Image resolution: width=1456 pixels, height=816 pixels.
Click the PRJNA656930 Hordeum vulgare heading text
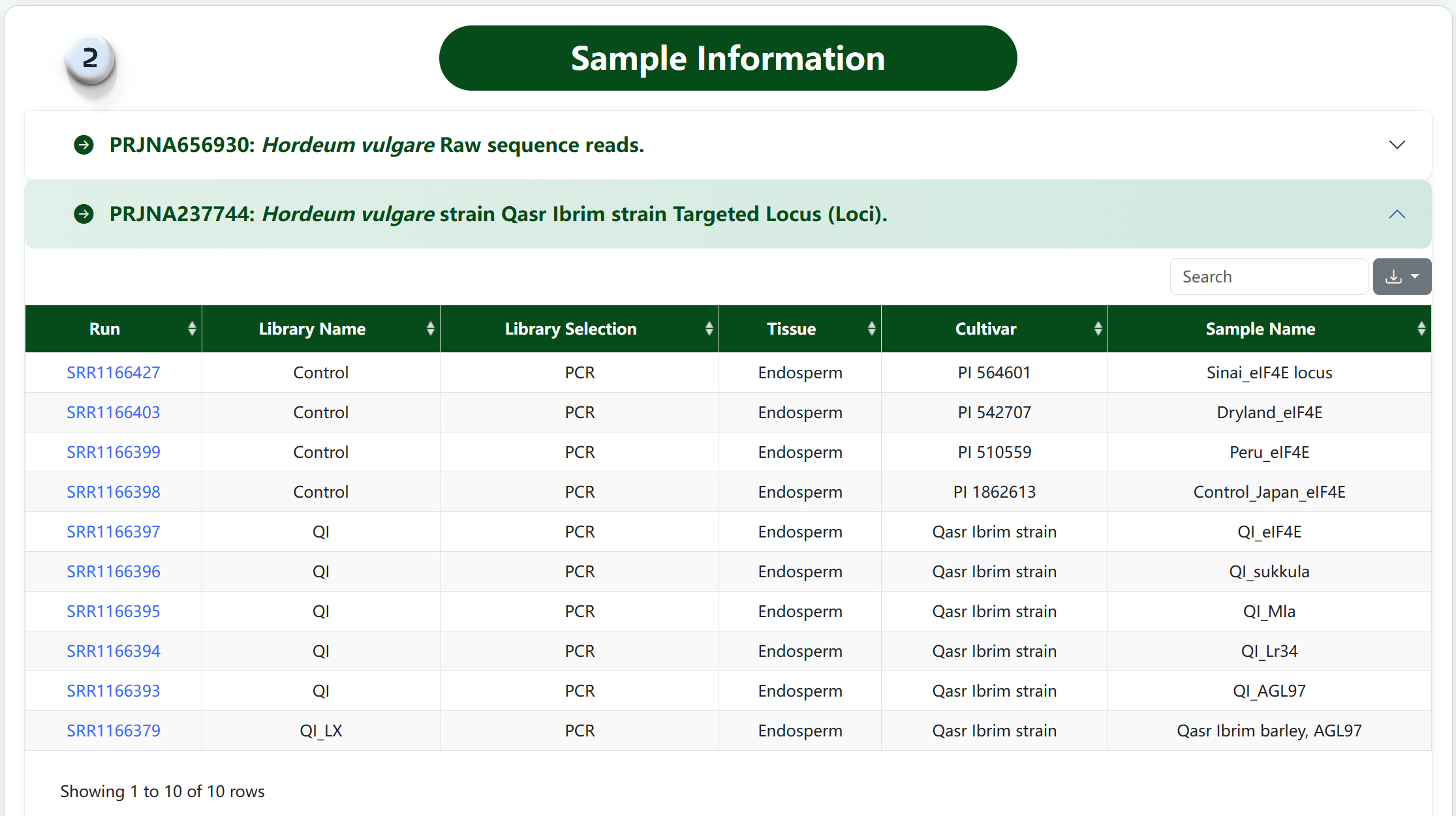click(377, 145)
